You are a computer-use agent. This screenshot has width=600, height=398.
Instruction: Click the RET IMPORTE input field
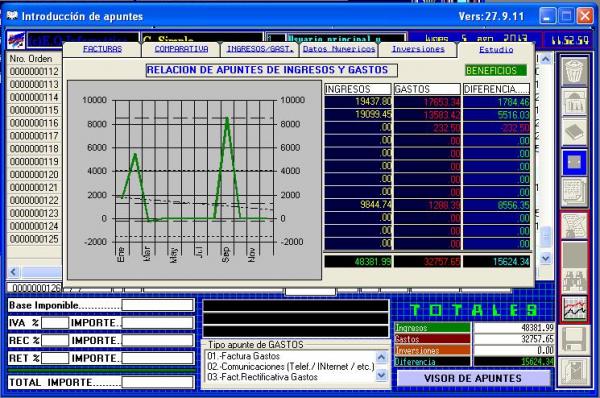tap(157, 358)
